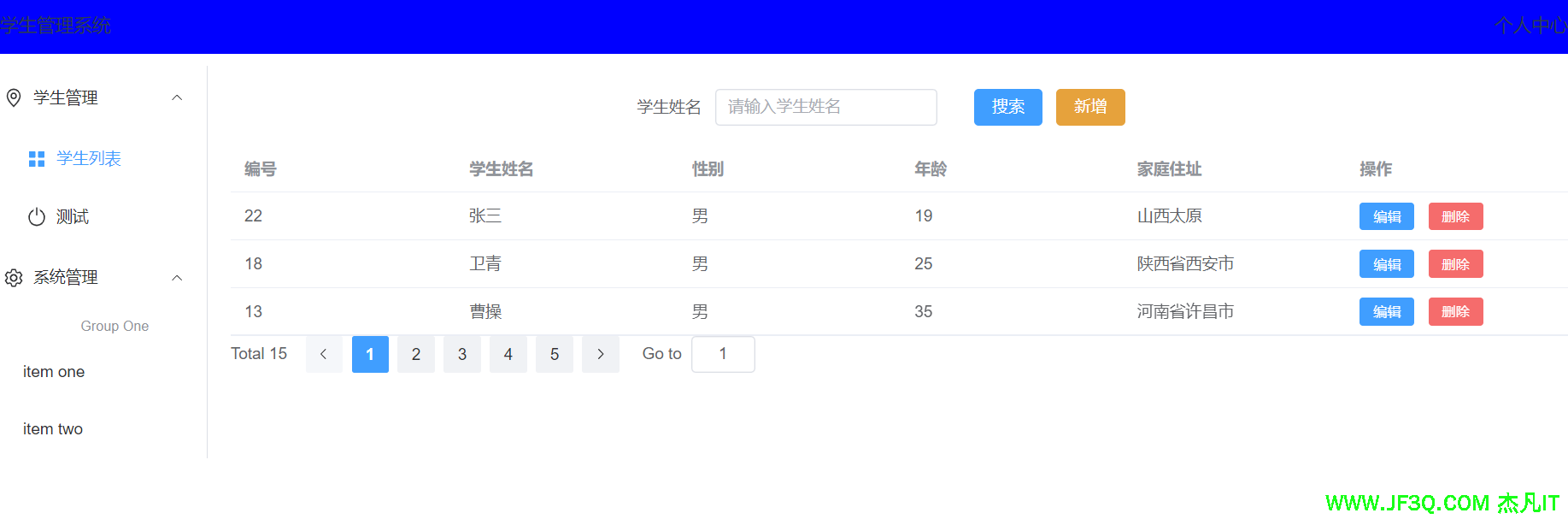The width and height of the screenshot is (1568, 519).
Task: Edit the student 张三 row
Action: tap(1386, 216)
